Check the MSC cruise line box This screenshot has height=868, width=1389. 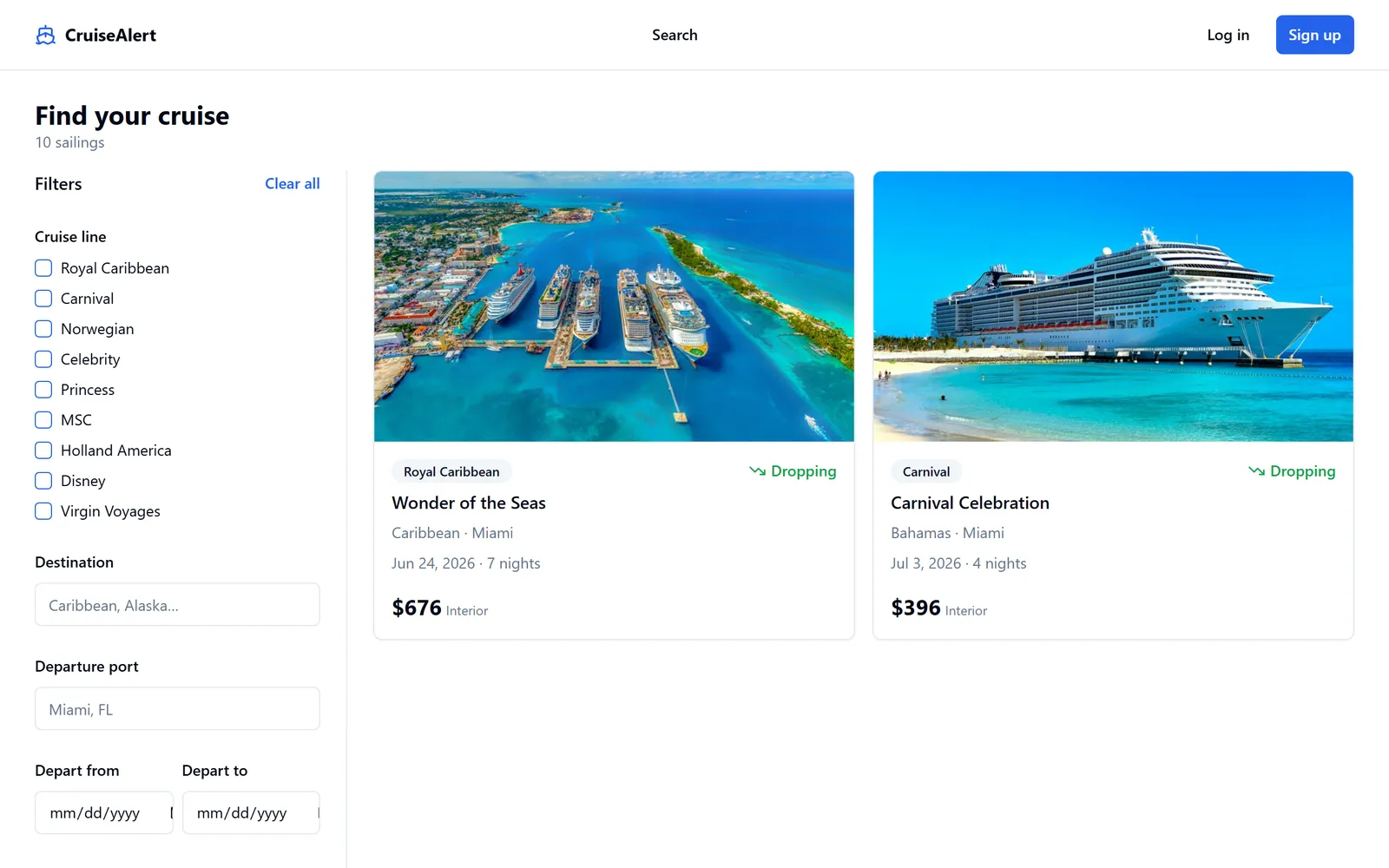tap(43, 420)
